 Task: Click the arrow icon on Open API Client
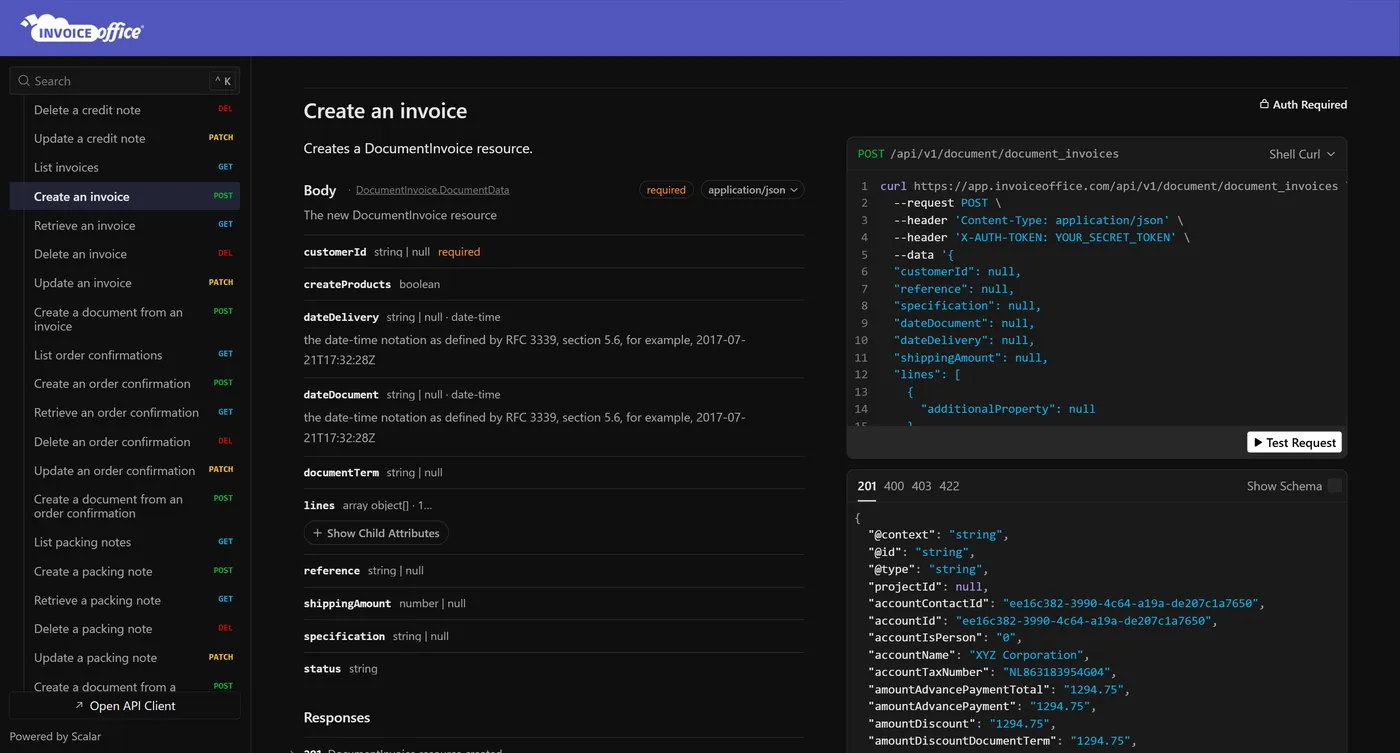79,706
